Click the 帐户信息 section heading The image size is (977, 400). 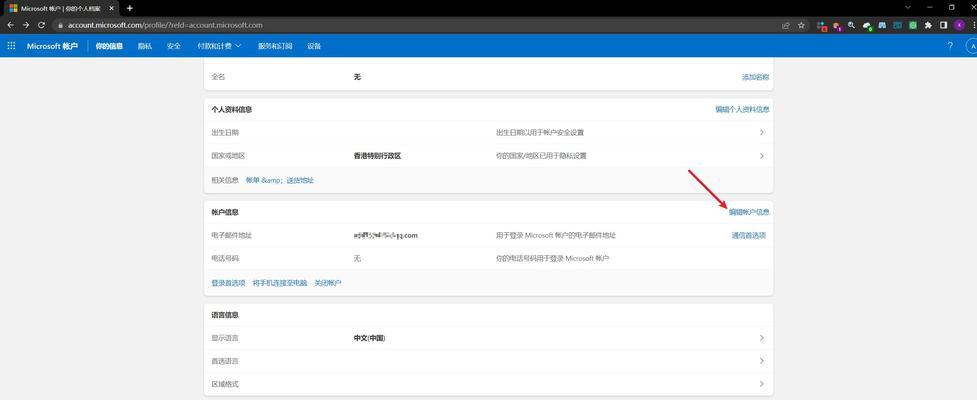225,212
